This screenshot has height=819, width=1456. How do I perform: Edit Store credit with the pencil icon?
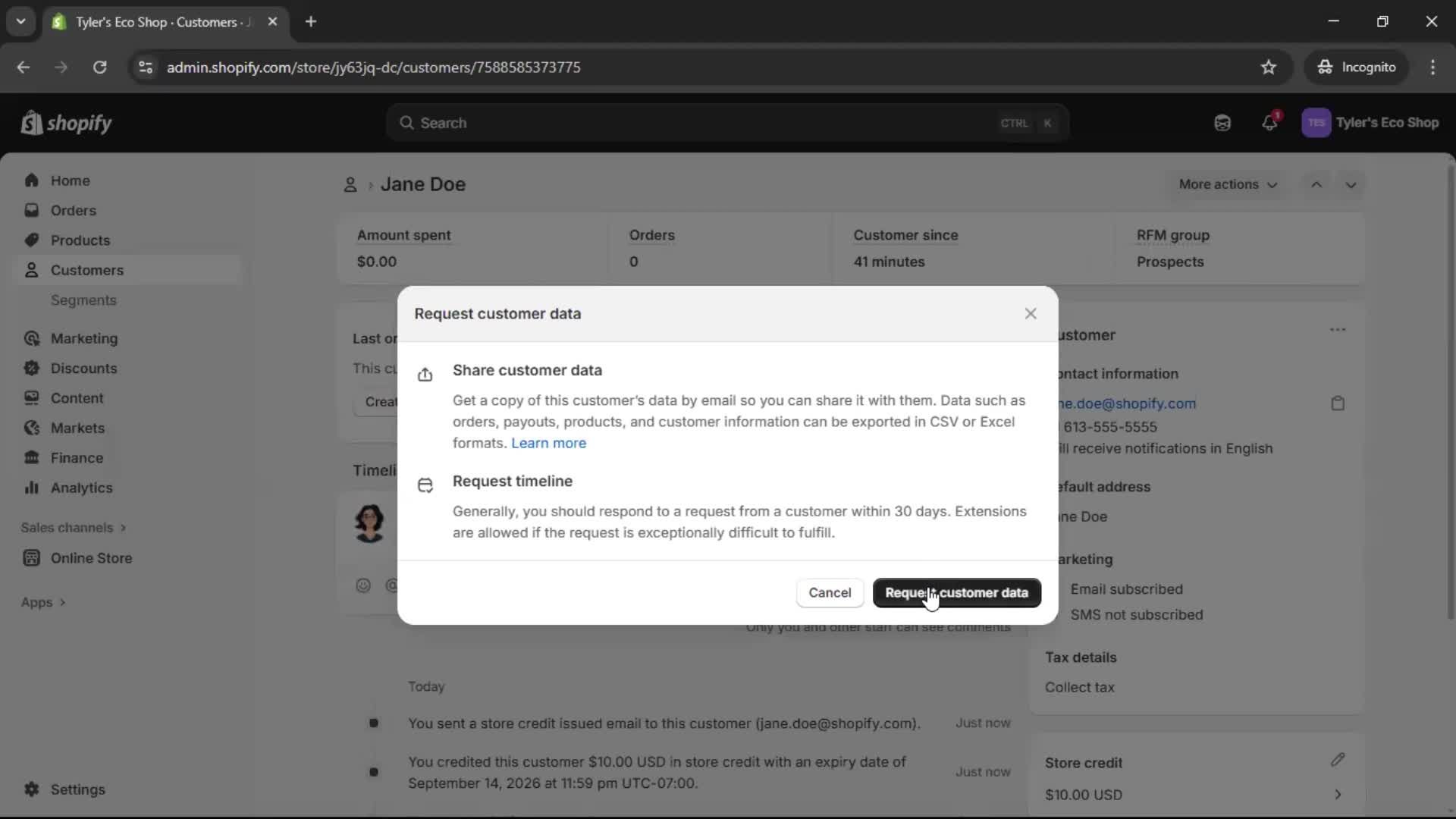[x=1338, y=760]
